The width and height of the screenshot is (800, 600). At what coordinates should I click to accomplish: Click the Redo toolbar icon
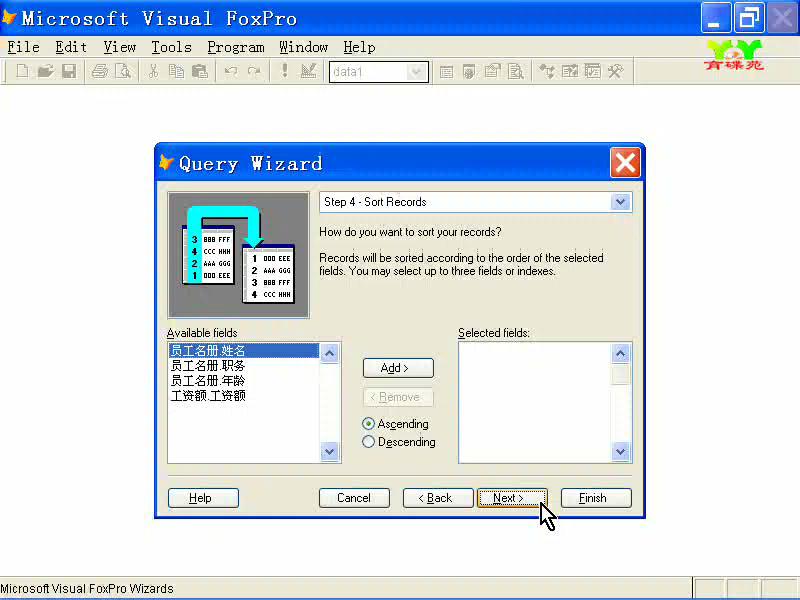coord(254,71)
